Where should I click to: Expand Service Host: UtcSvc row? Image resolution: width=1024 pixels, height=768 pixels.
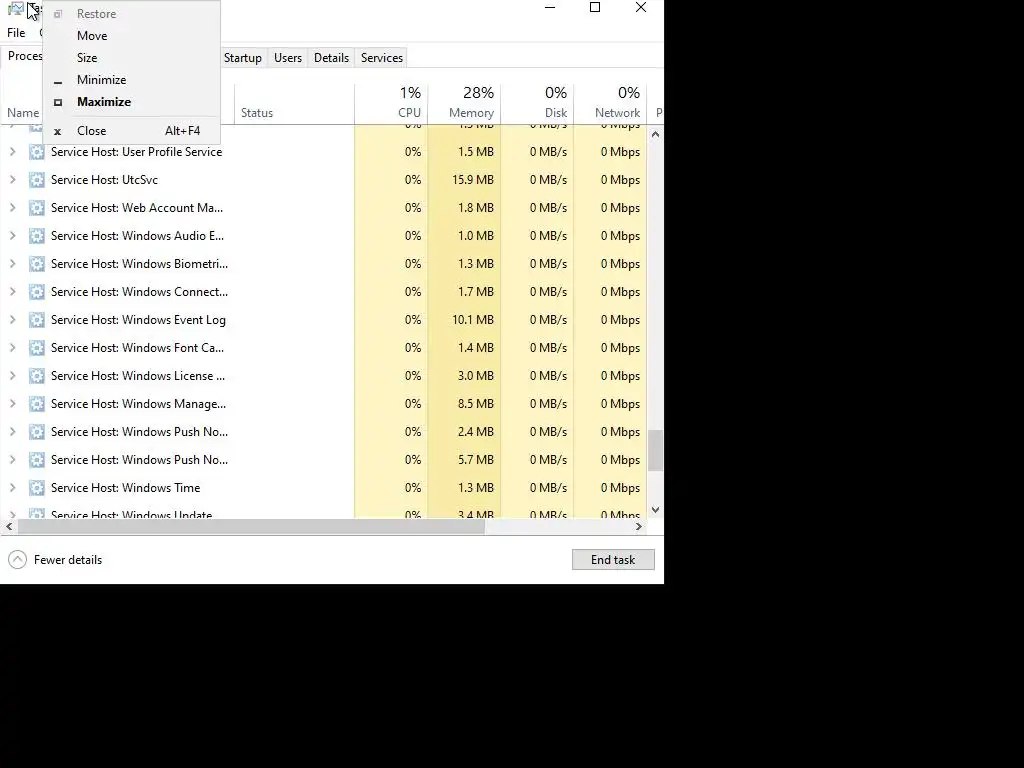(12, 180)
